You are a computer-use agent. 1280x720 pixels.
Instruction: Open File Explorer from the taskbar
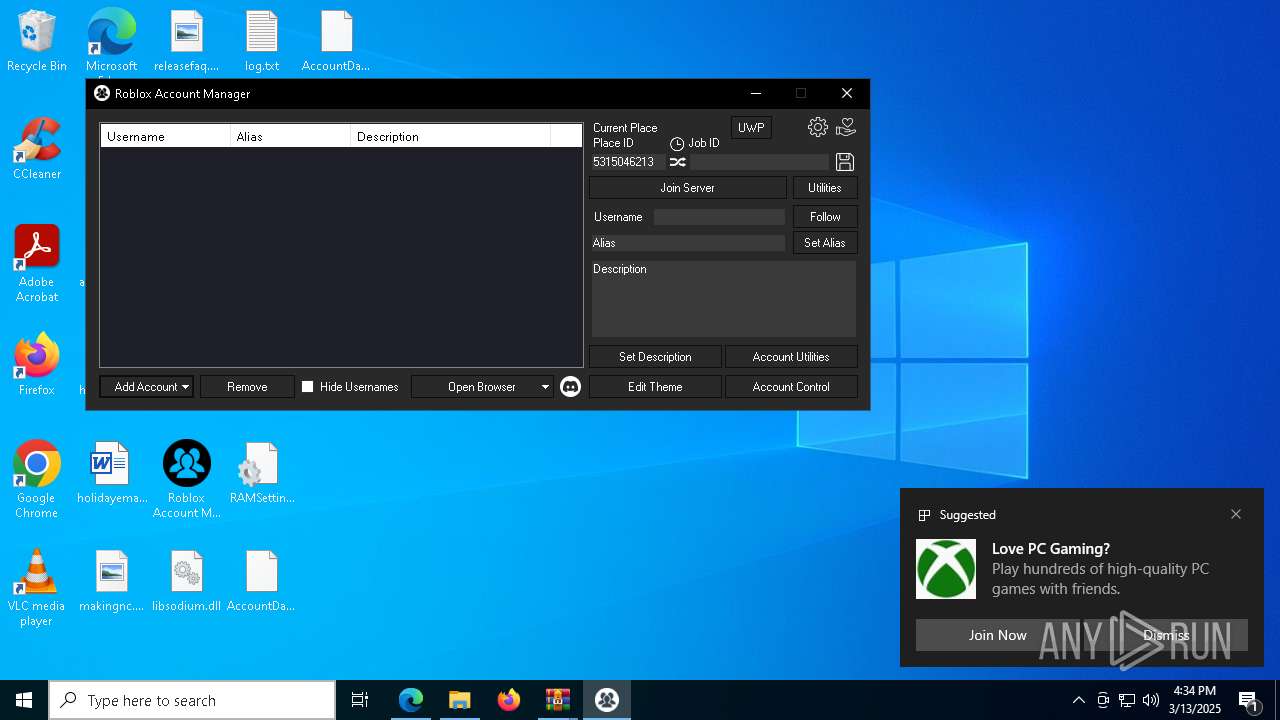click(460, 700)
